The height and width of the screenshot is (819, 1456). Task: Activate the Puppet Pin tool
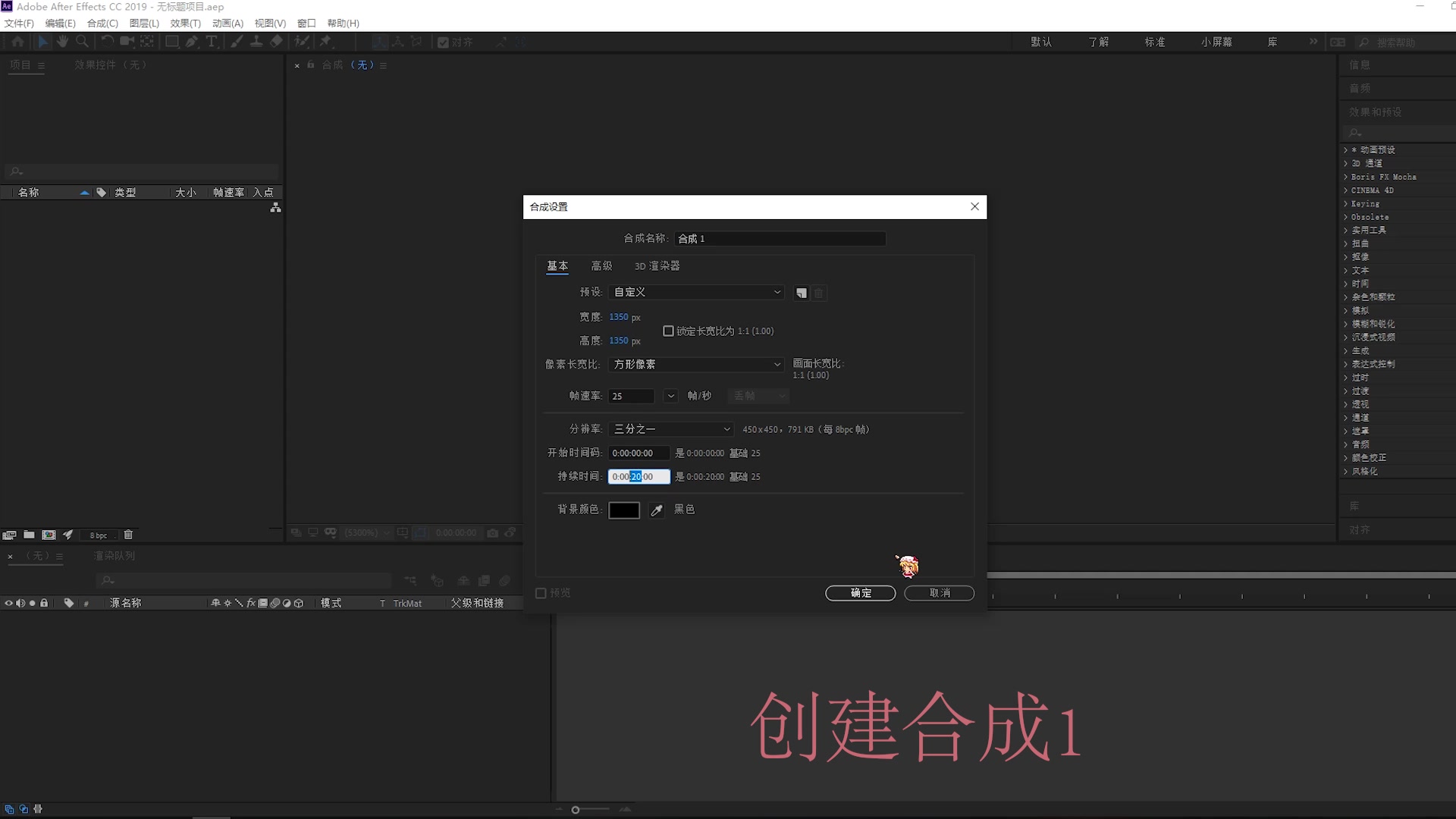[326, 42]
